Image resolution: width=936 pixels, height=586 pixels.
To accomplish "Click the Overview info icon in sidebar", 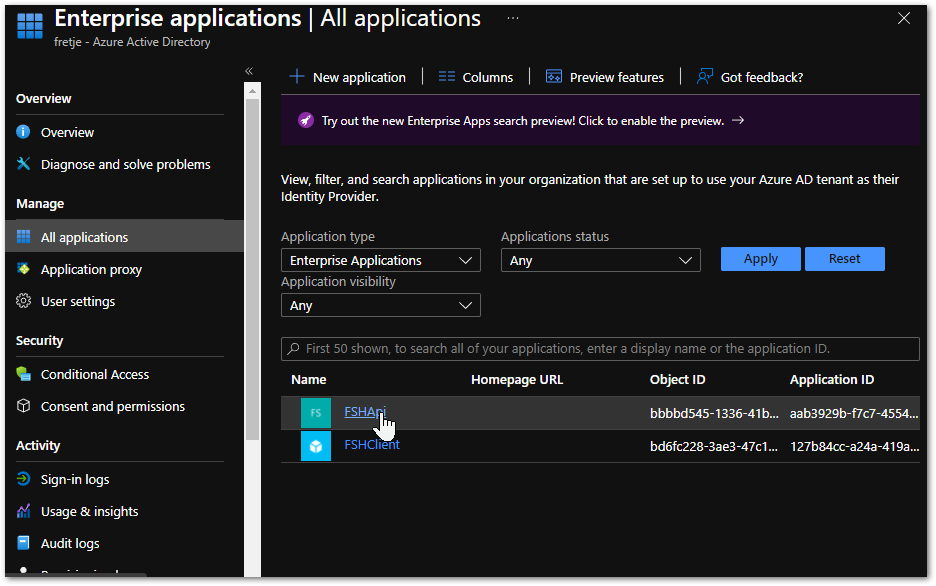I will [x=24, y=132].
